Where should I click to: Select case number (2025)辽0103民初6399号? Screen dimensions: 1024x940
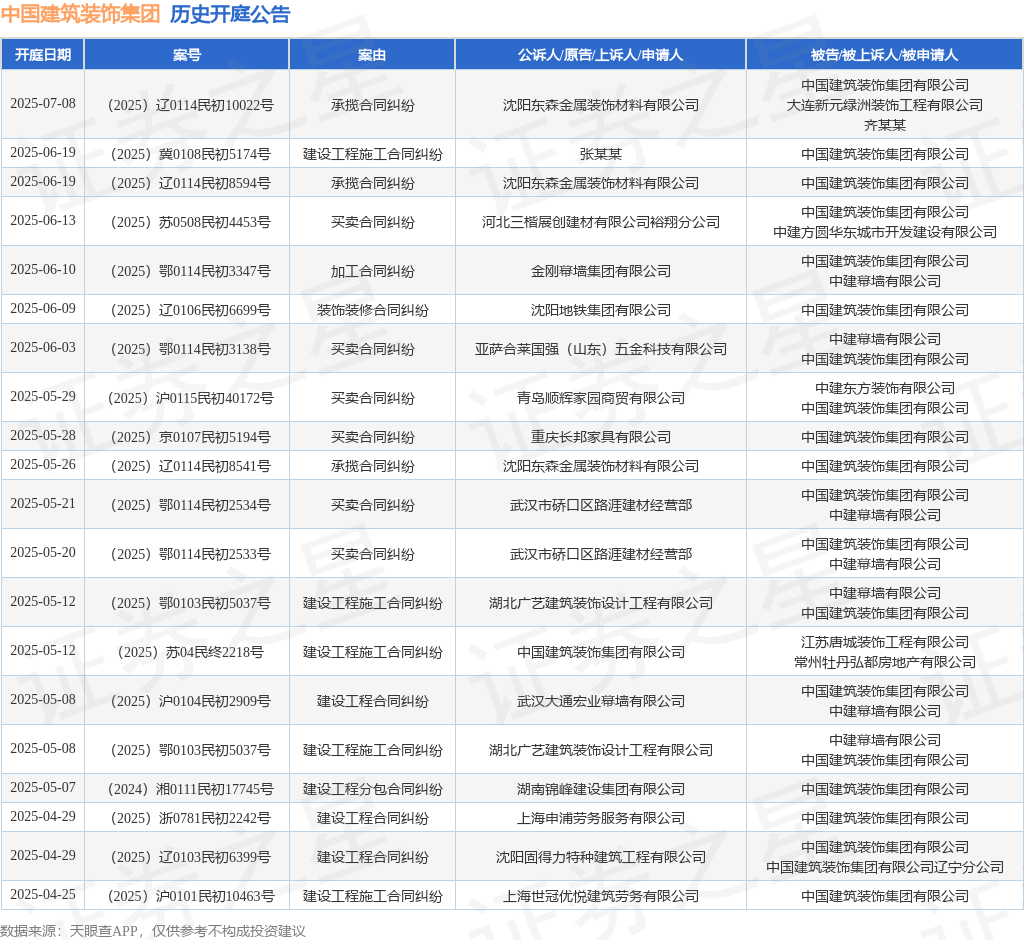click(190, 857)
